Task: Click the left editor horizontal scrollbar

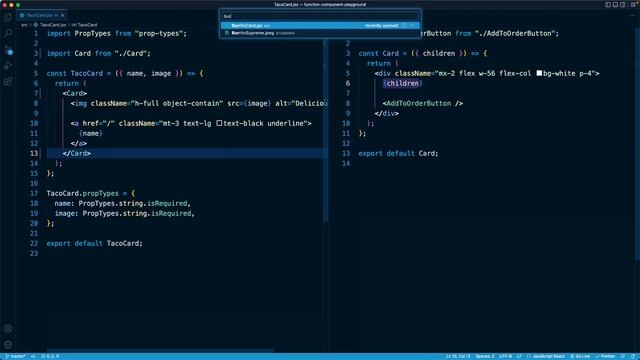Action: 160,351
